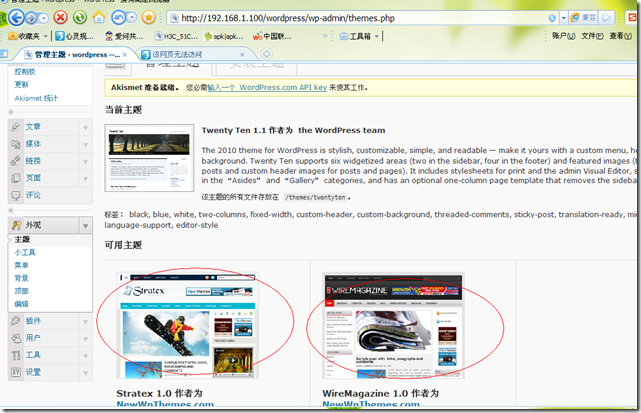Expand the 工具 menu arrow
The image size is (641, 413).
point(85,356)
